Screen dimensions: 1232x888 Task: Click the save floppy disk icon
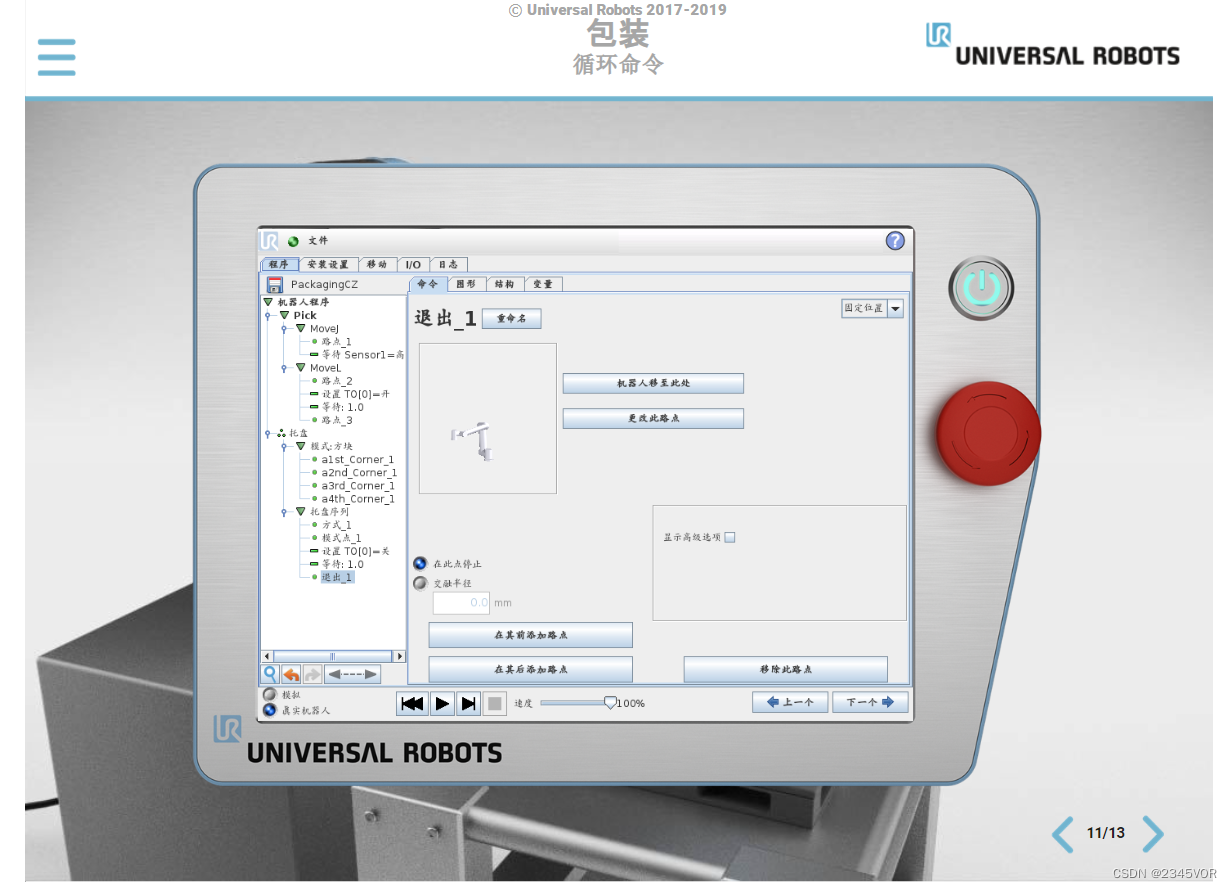pyautogui.click(x=274, y=285)
